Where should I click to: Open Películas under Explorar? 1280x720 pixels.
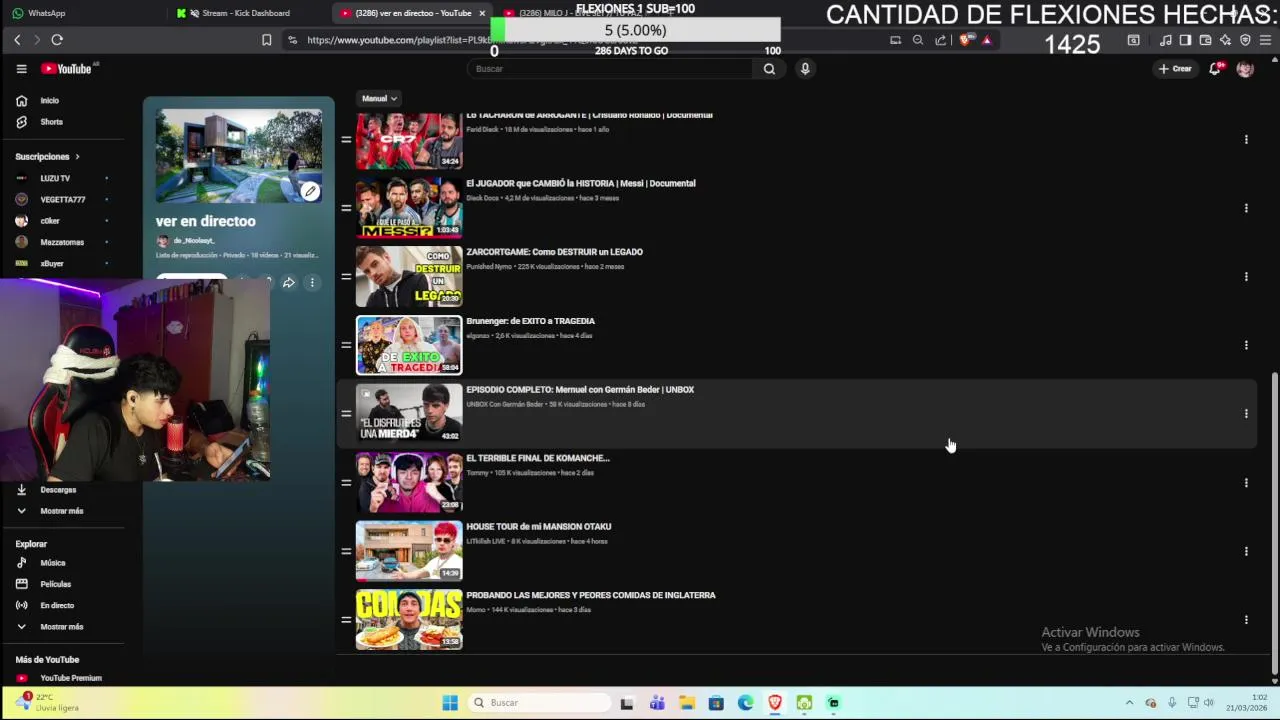55,584
